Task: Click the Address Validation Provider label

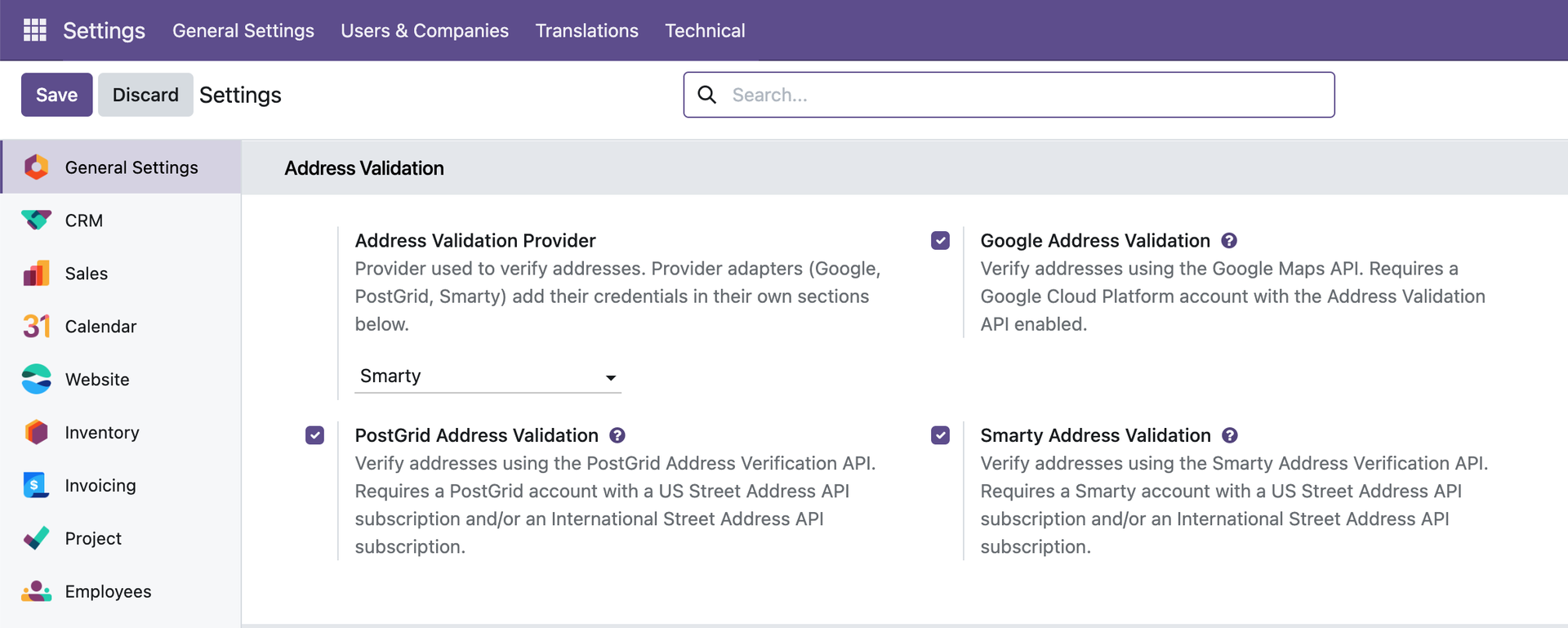Action: click(x=475, y=241)
